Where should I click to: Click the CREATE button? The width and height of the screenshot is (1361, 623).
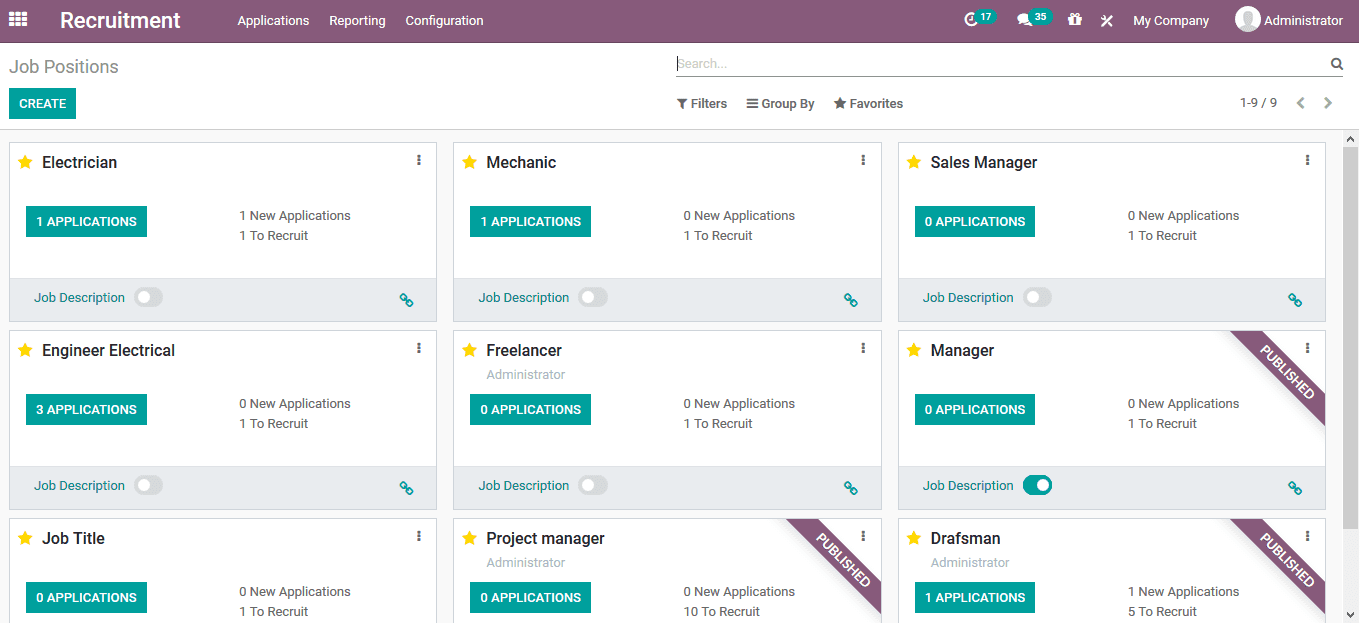point(42,103)
